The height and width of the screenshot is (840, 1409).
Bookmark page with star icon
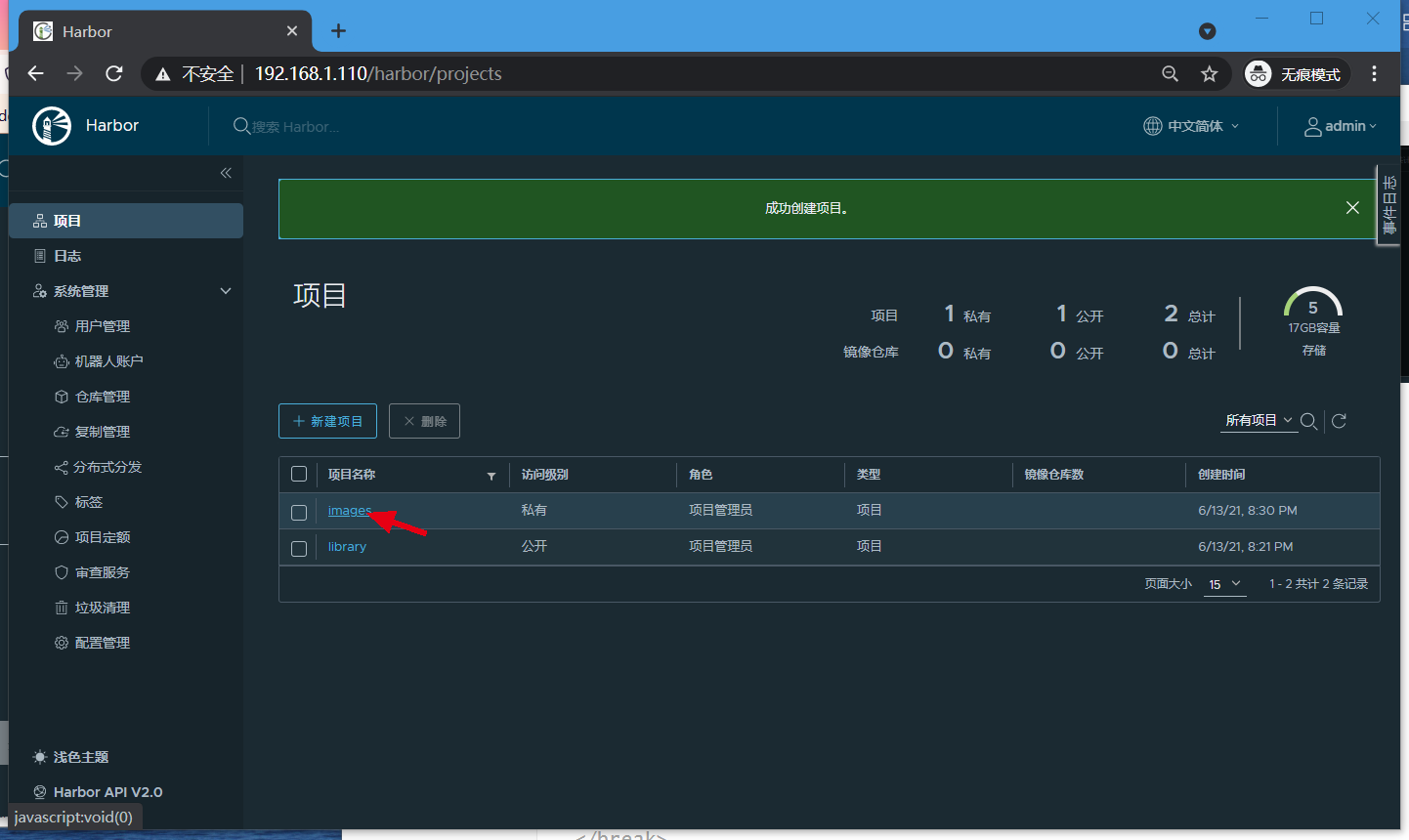pos(1210,74)
